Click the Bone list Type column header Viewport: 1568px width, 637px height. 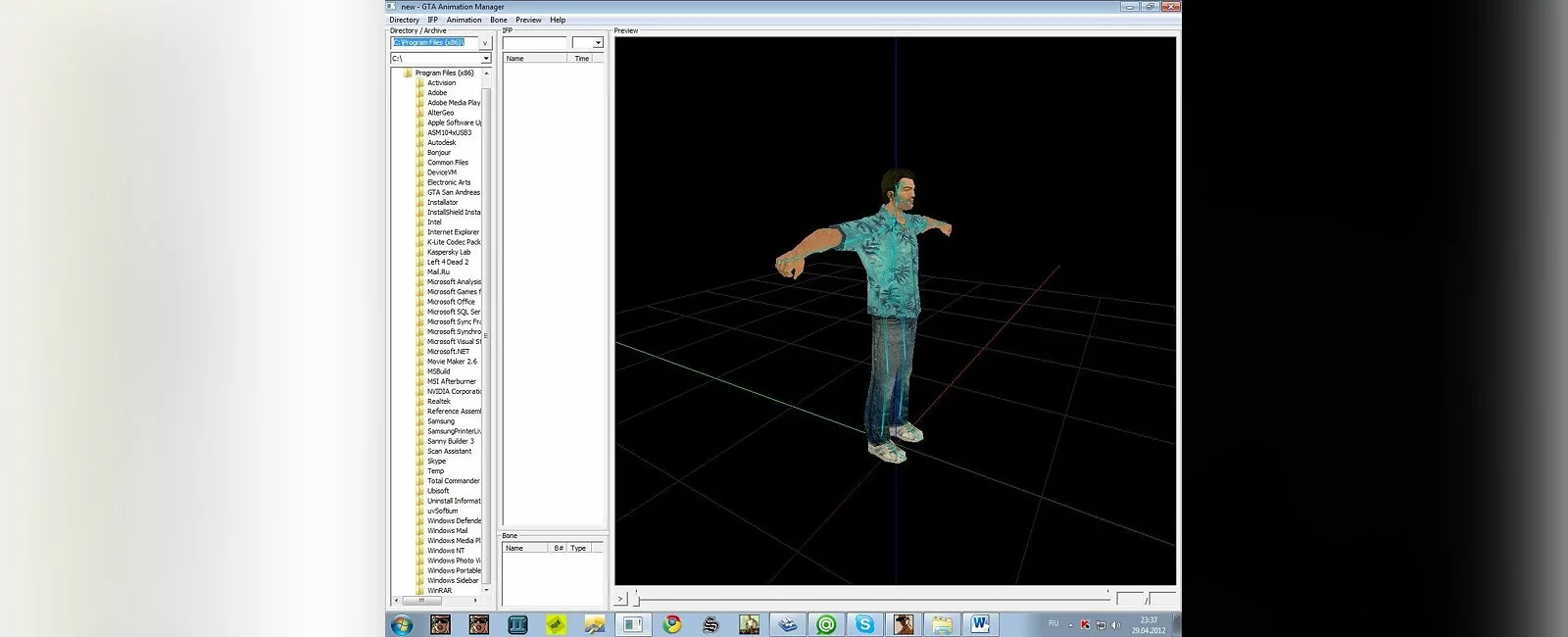(581, 548)
